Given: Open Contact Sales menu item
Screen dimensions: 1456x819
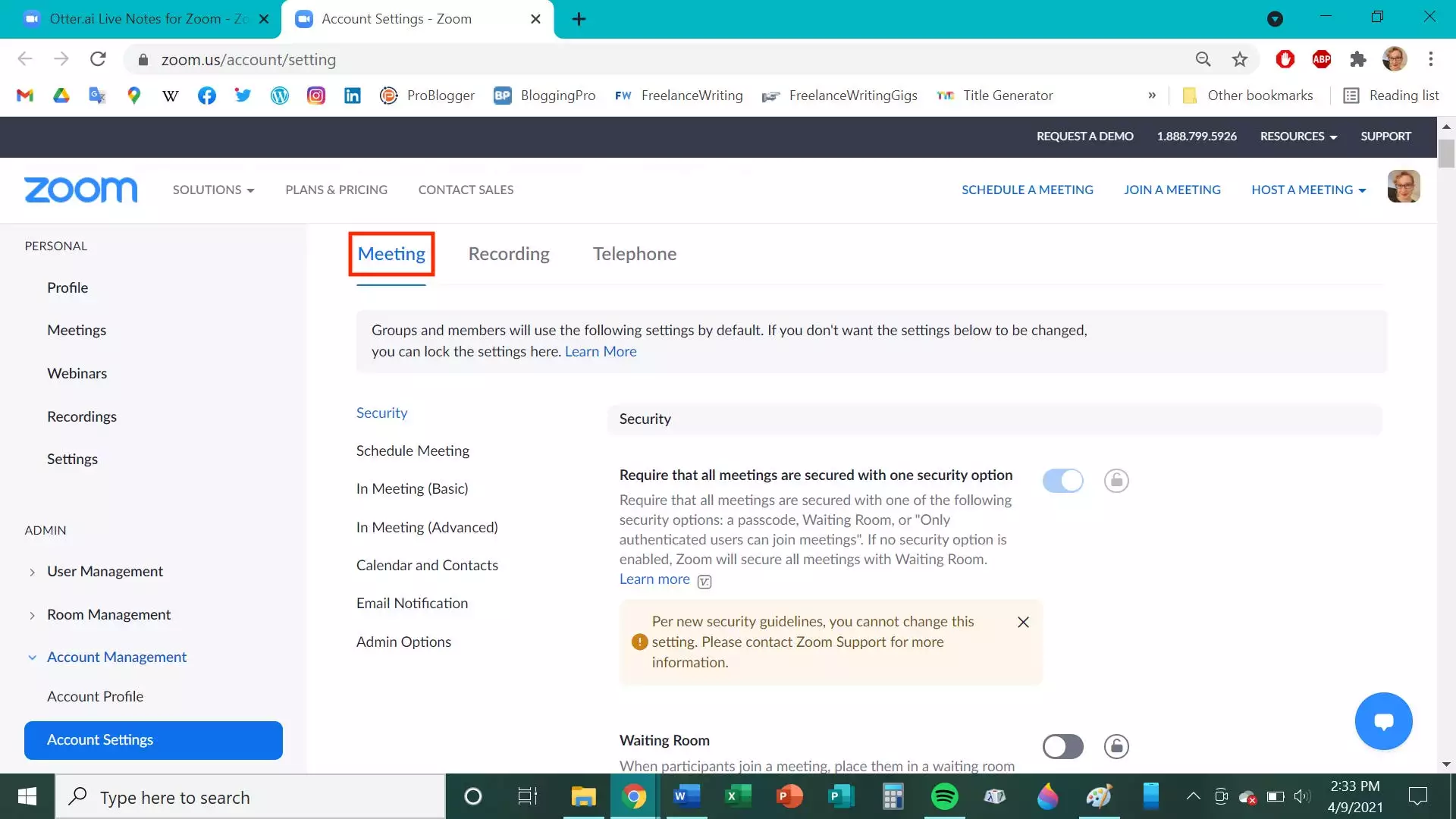Looking at the screenshot, I should (x=466, y=190).
